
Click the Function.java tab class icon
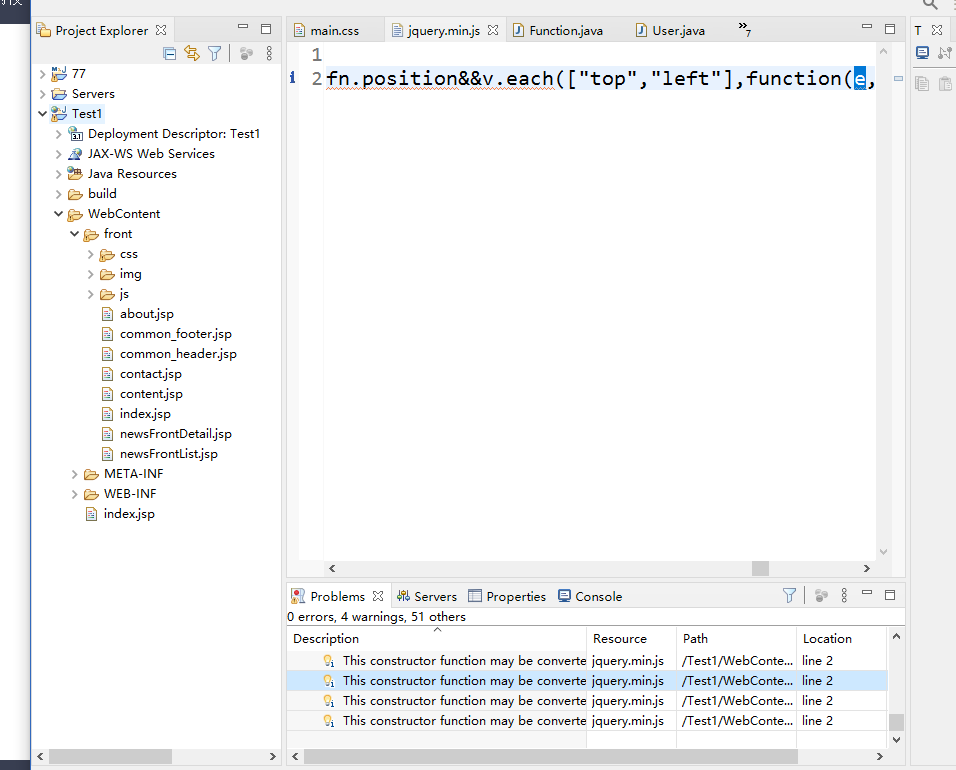(518, 30)
